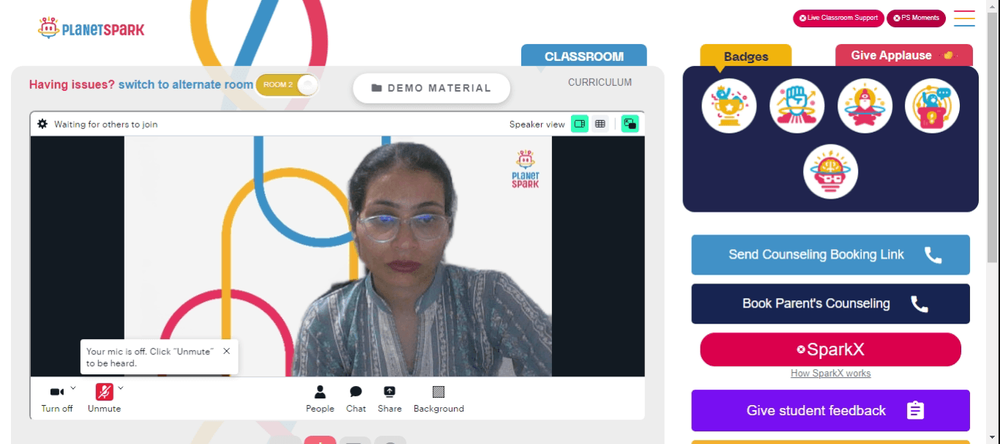Toggle the ROOM 2 switch
1000x444 pixels.
(286, 85)
